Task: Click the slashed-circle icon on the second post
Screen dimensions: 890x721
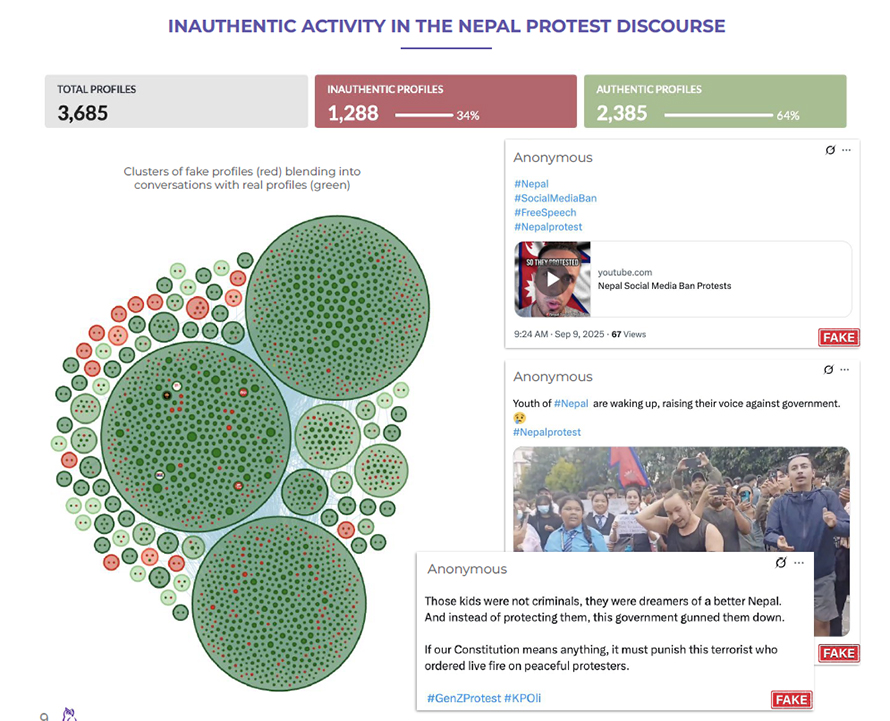Action: pos(830,370)
